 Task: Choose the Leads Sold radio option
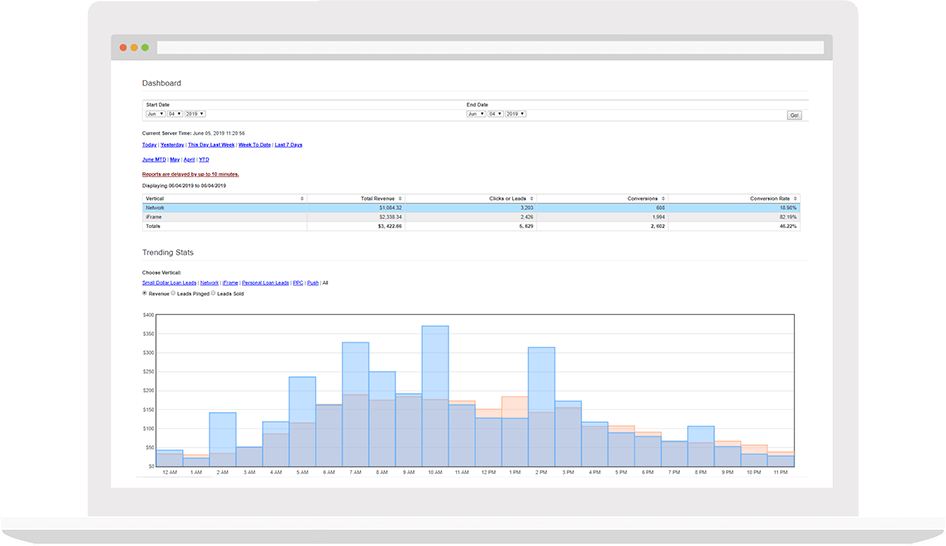click(x=214, y=294)
